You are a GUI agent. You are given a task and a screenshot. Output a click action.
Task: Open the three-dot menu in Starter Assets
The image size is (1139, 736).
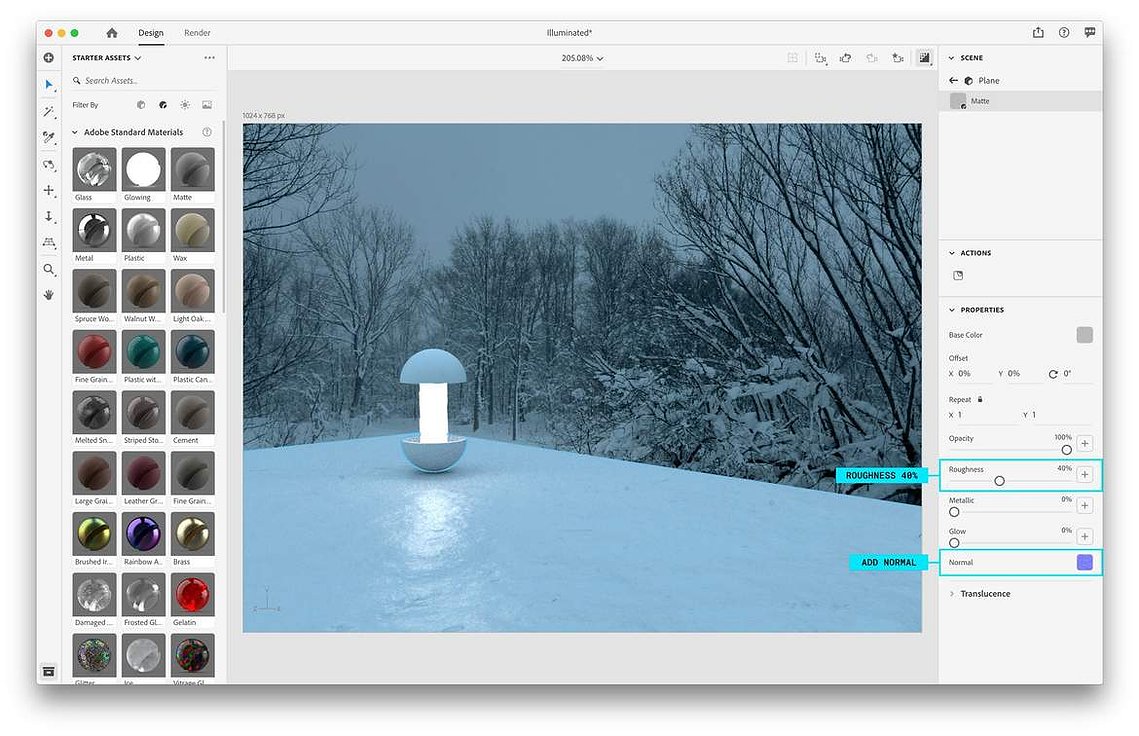[209, 57]
